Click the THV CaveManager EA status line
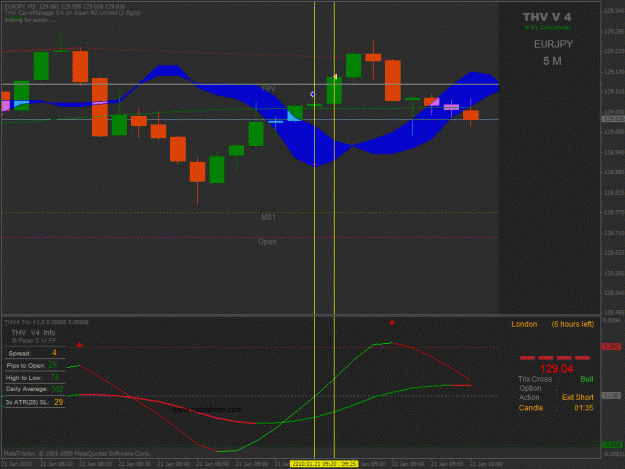Screen dimensions: 625x469 pyautogui.click(x=72, y=13)
